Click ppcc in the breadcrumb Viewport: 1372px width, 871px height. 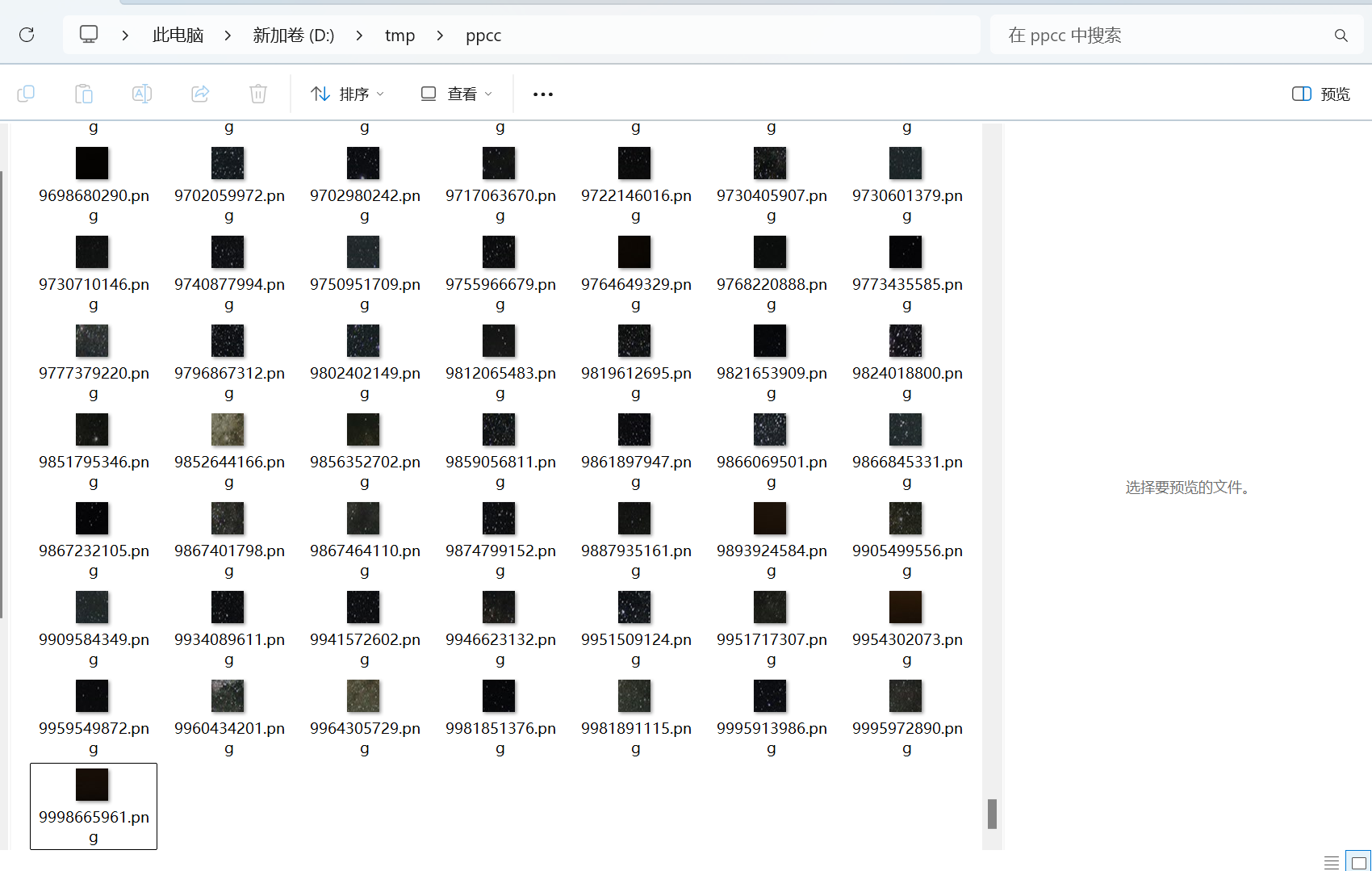[x=483, y=36]
